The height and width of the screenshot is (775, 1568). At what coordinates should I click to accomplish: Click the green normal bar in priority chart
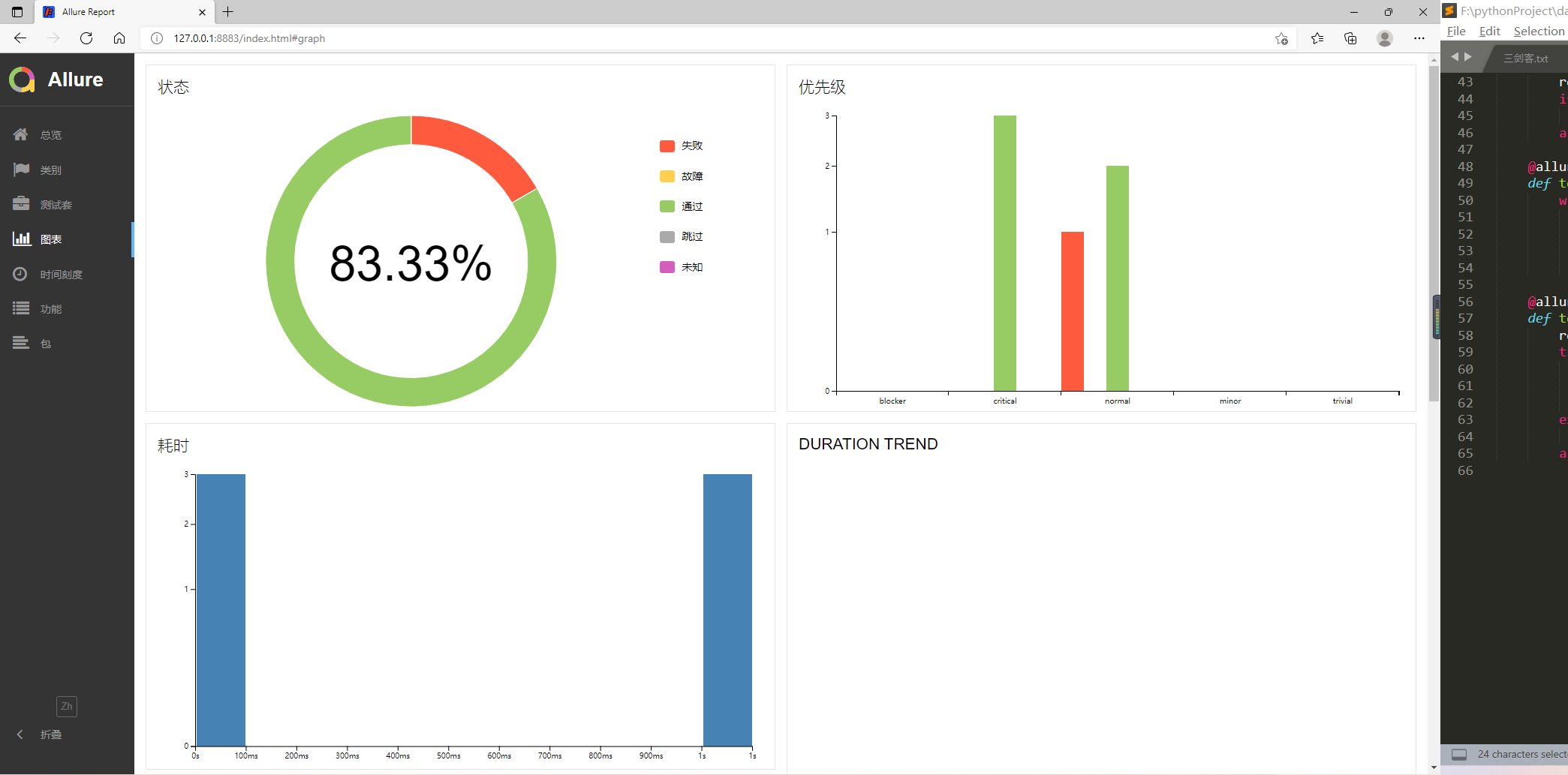point(1118,278)
